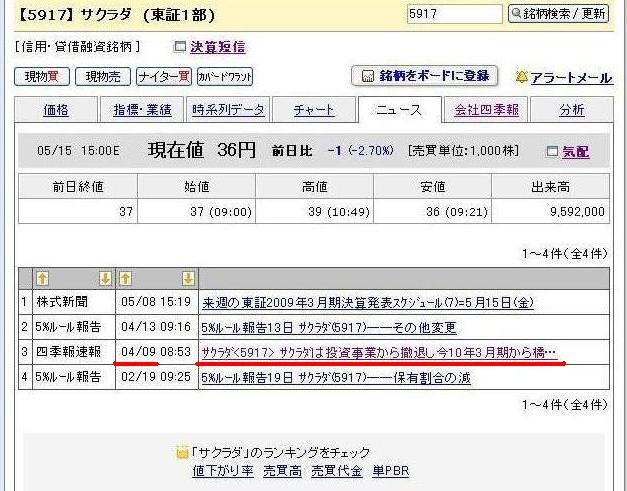Click the 37 previous close value
Image resolution: width=627 pixels, height=491 pixels.
tap(126, 212)
